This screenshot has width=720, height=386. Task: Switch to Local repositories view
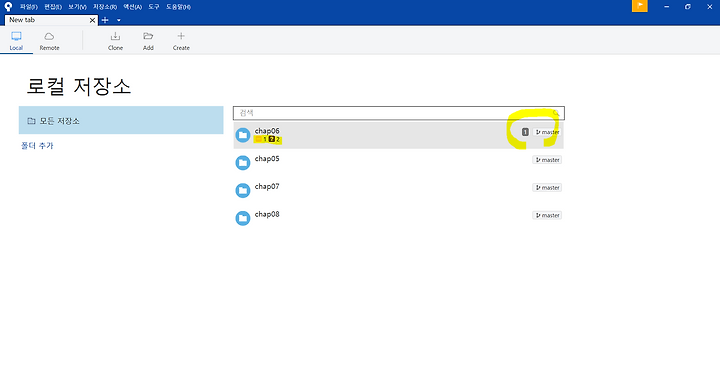(16, 41)
